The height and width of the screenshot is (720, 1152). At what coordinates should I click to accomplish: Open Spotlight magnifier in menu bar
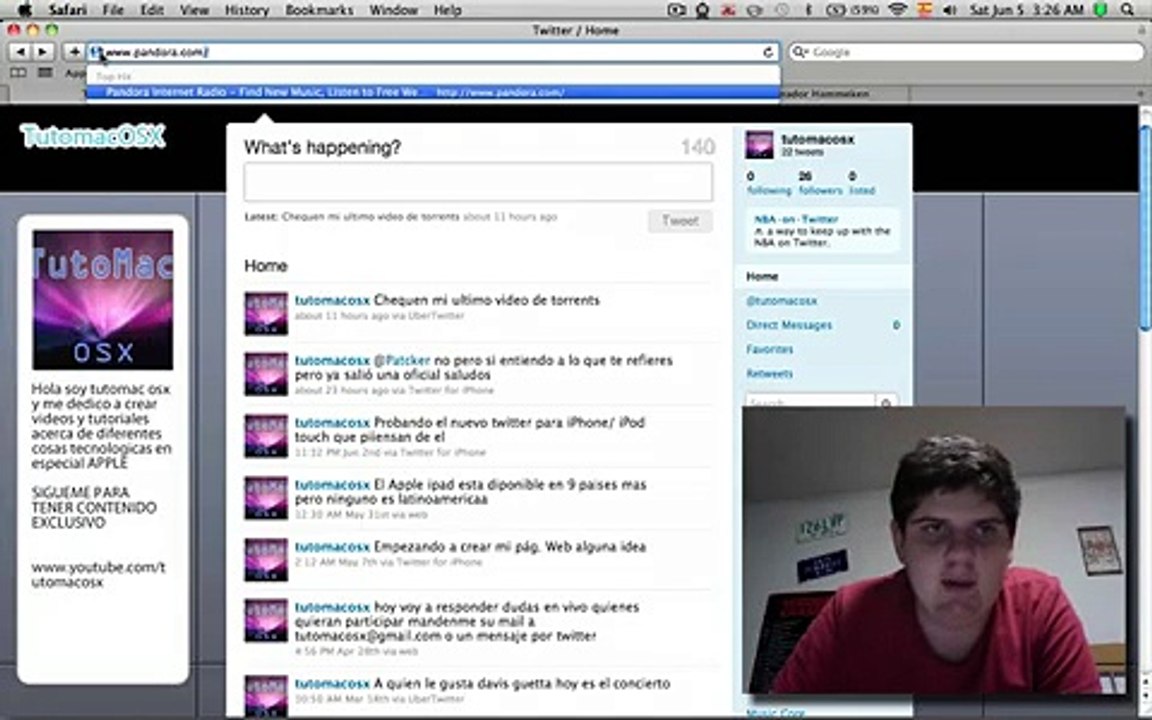coord(1128,10)
